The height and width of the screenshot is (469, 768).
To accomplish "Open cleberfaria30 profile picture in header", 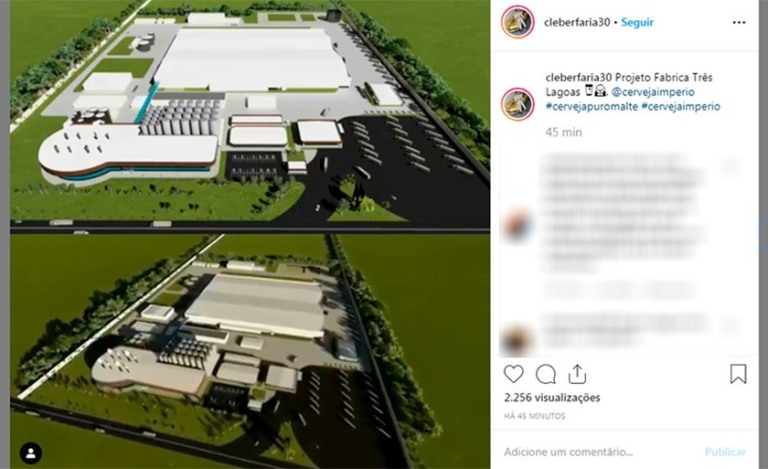I will 517,22.
